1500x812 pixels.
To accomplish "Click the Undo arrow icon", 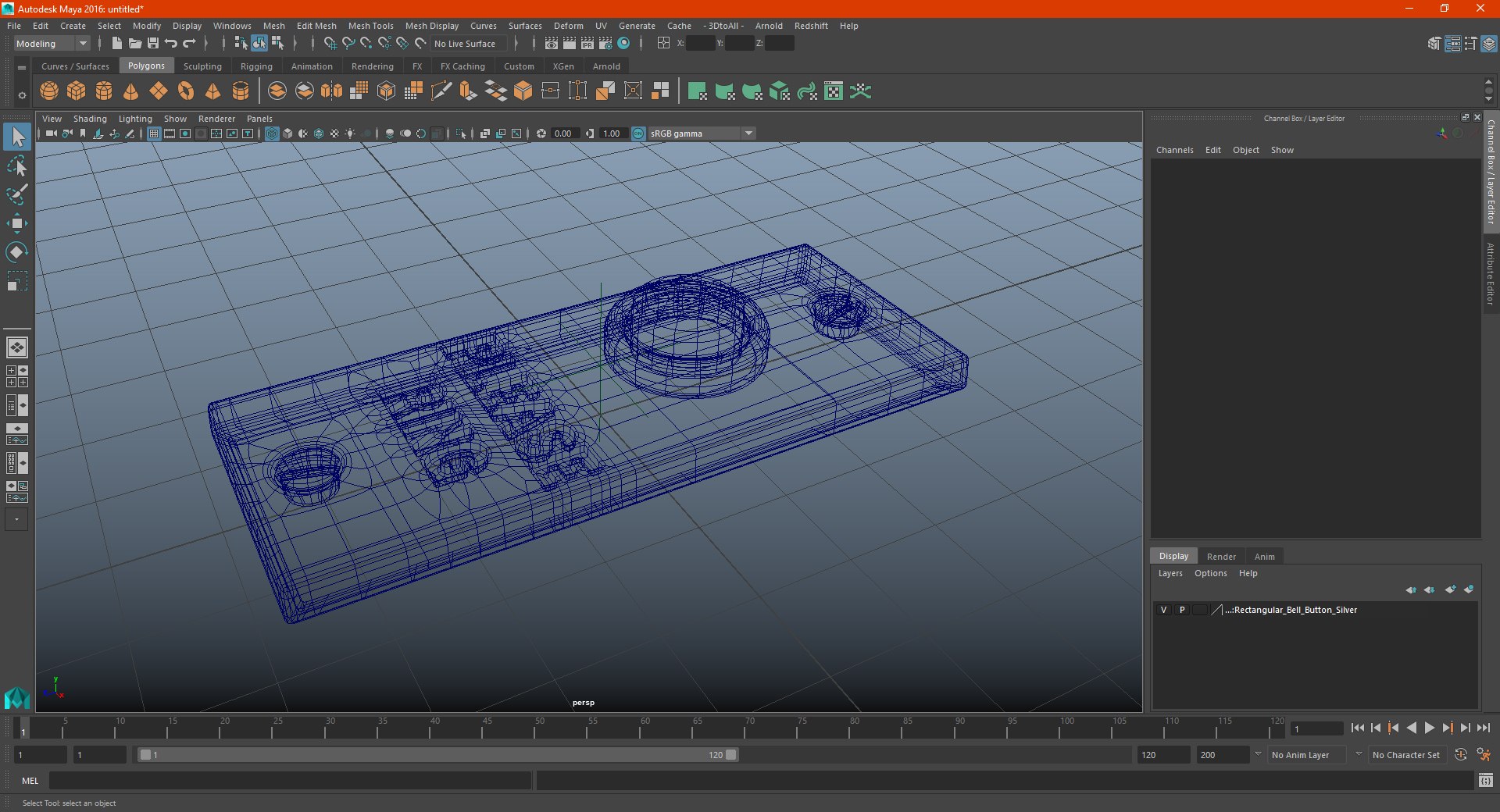I will pyautogui.click(x=171, y=44).
